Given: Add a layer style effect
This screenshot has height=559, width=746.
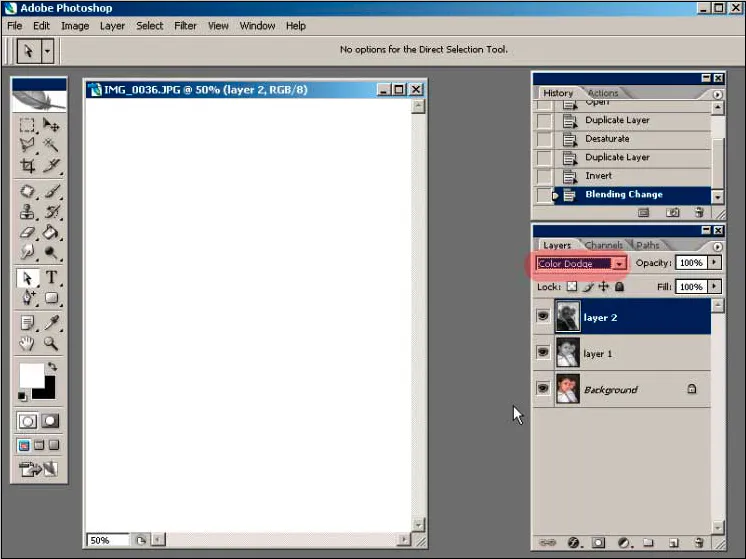Looking at the screenshot, I should [x=573, y=542].
